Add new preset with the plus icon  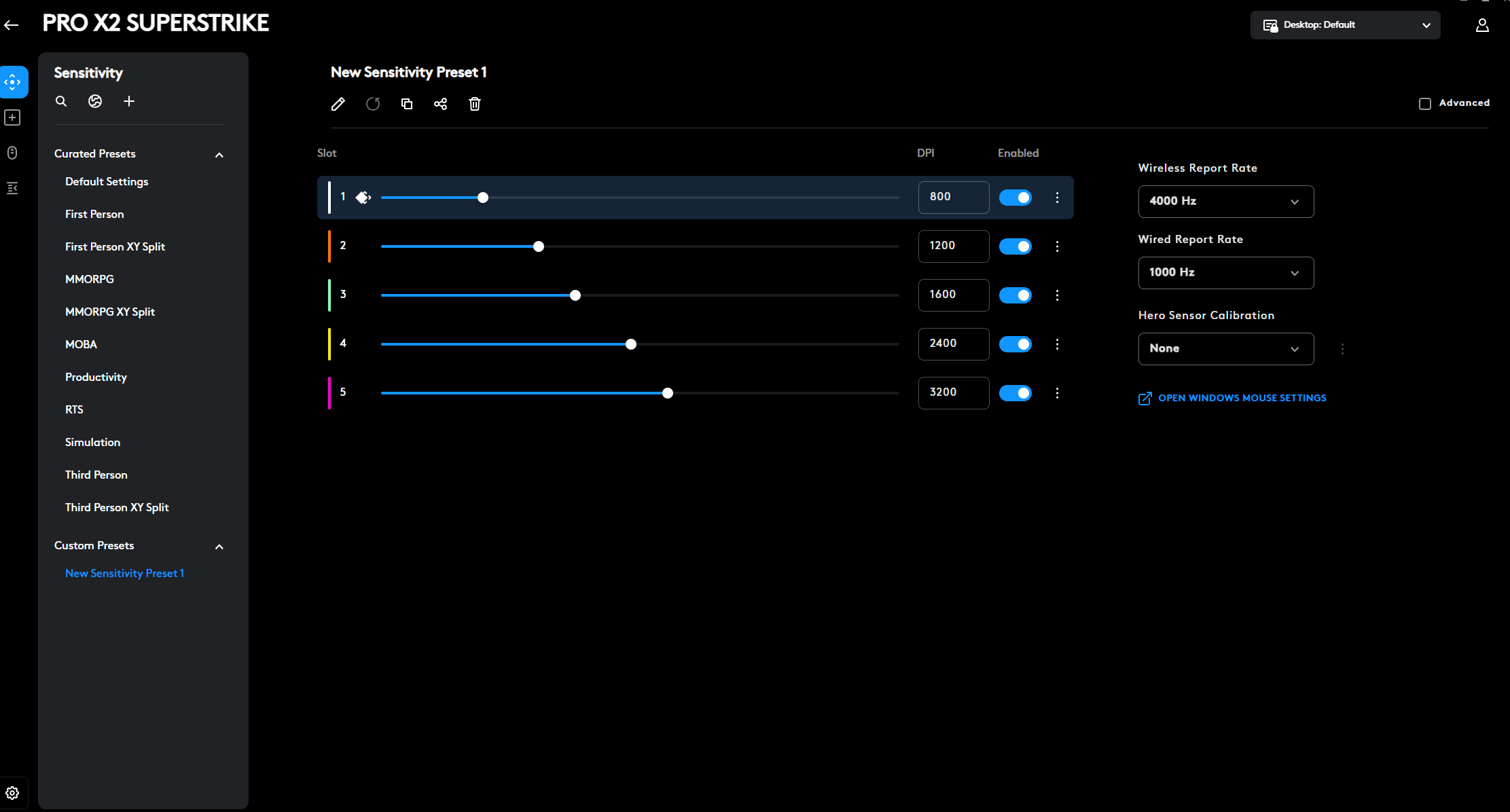pos(129,101)
